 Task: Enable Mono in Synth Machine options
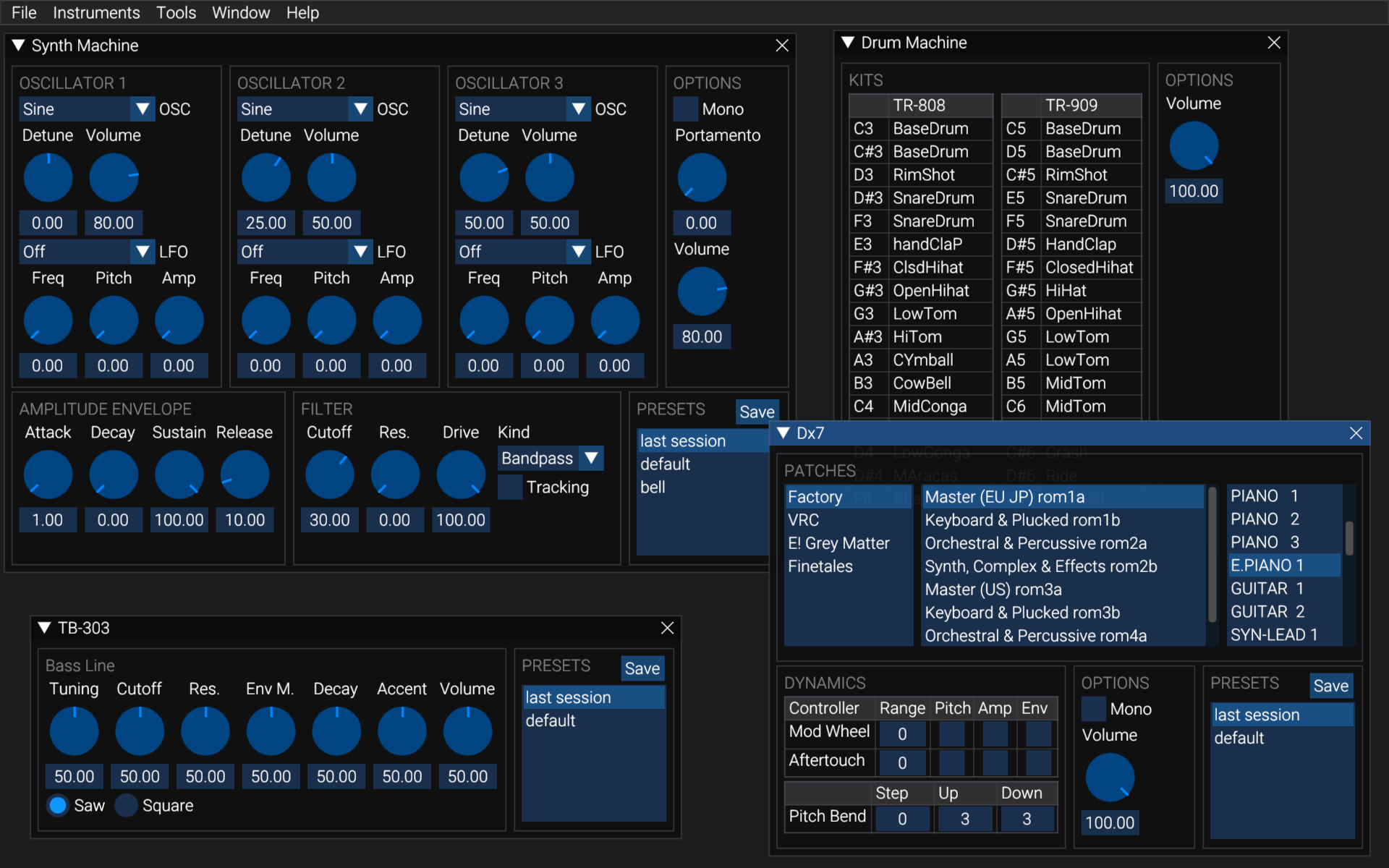pos(685,109)
